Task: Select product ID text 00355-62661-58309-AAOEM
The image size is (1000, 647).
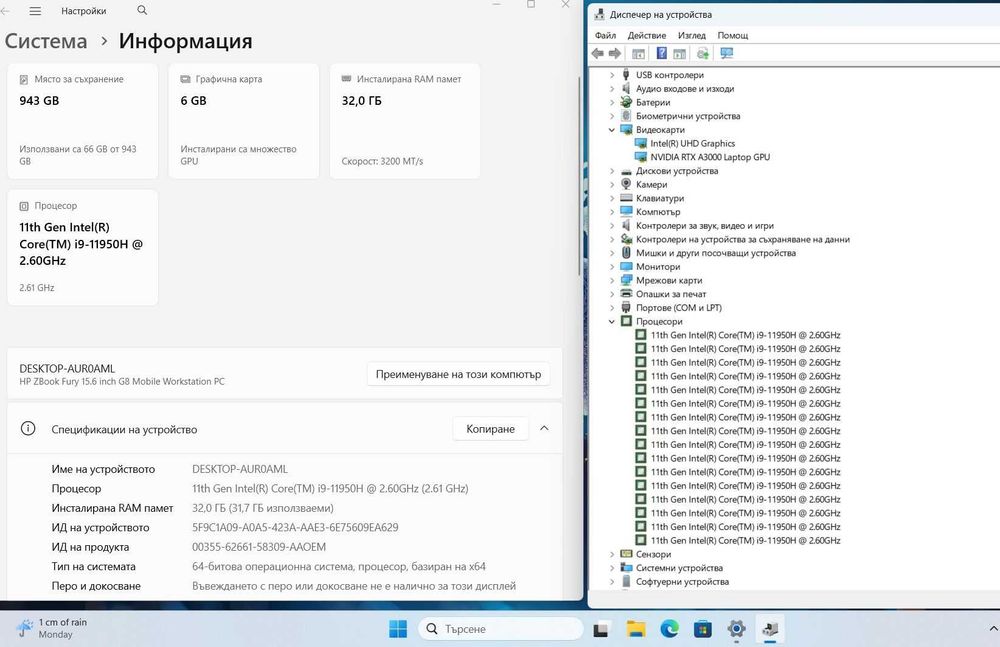Action: tap(259, 547)
